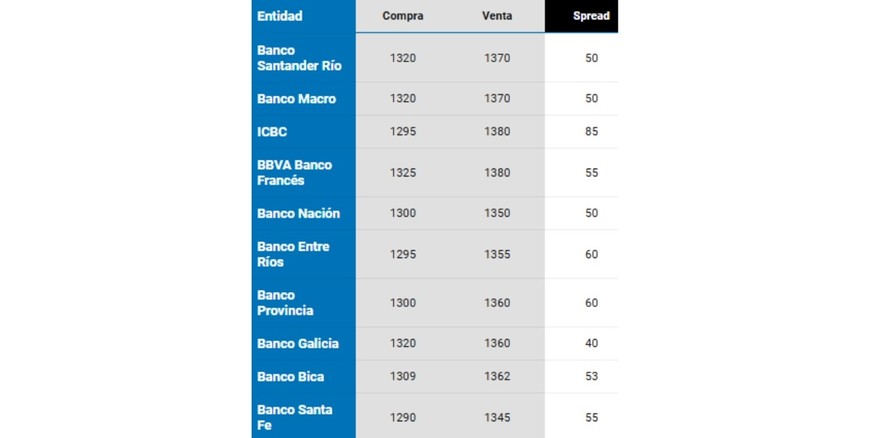The height and width of the screenshot is (438, 870).
Task: Click the Banco Nación entity cell
Action: click(298, 213)
